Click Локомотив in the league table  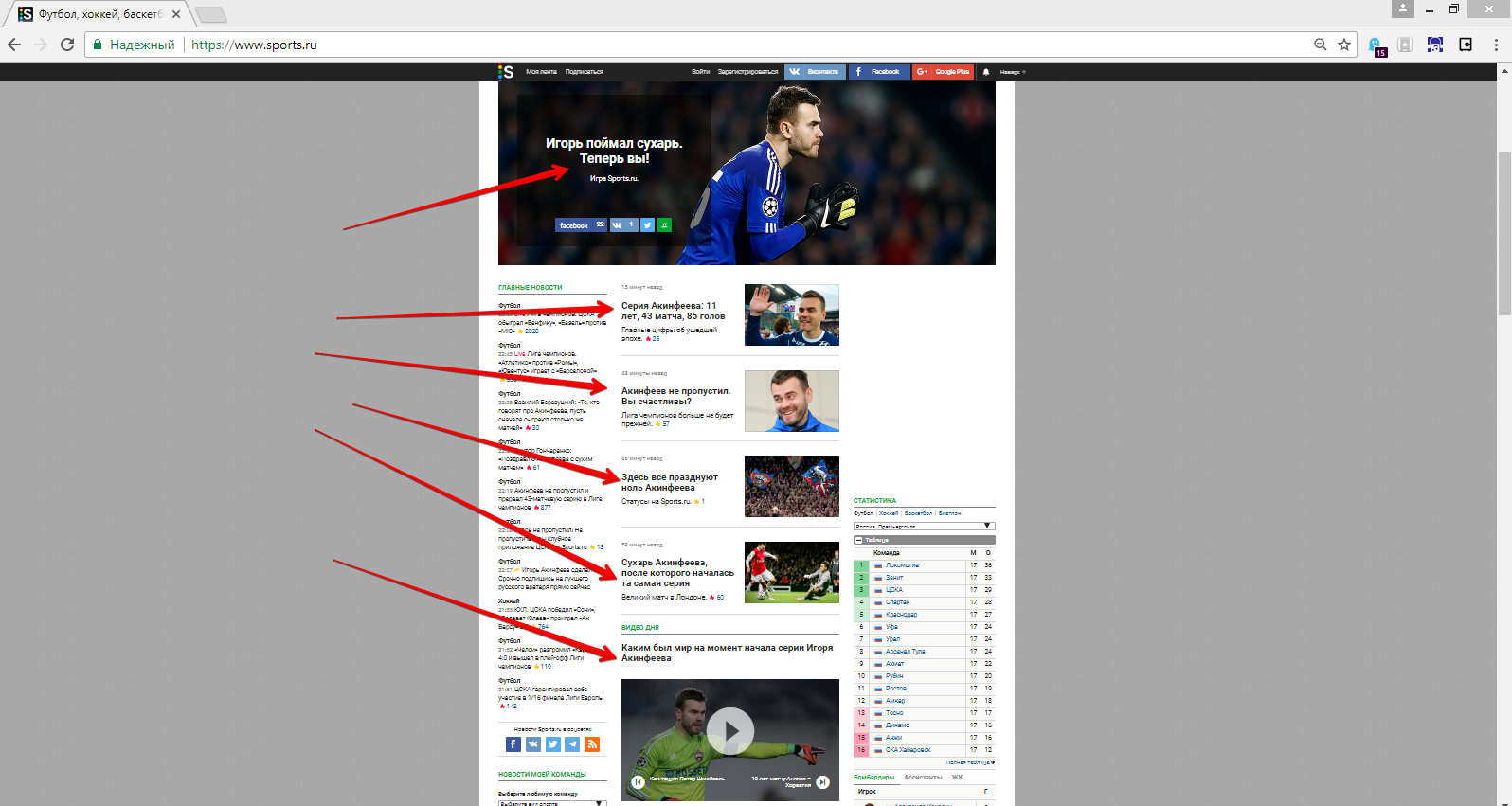(902, 565)
